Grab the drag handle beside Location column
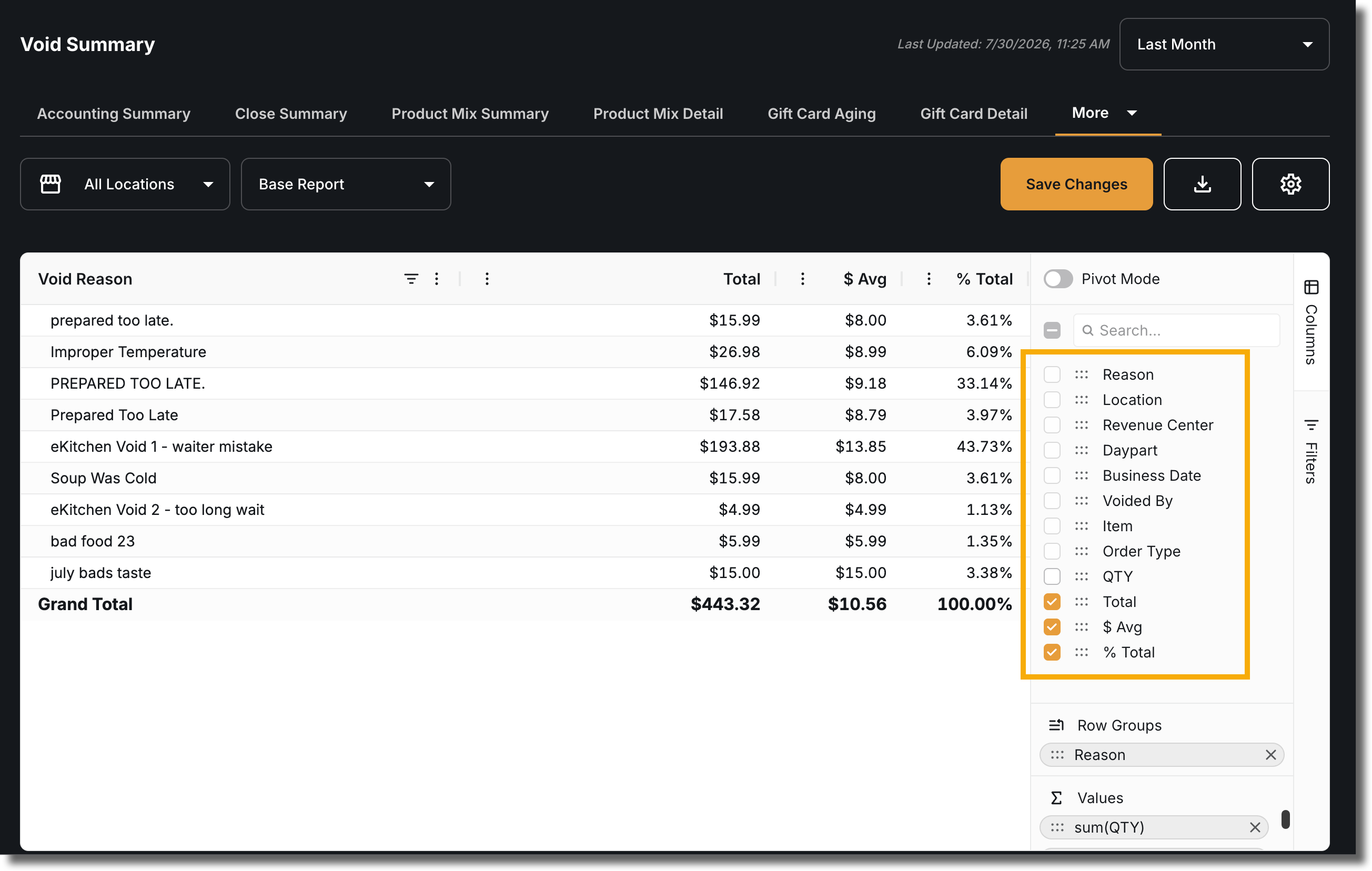This screenshot has height=871, width=1372. tap(1081, 399)
